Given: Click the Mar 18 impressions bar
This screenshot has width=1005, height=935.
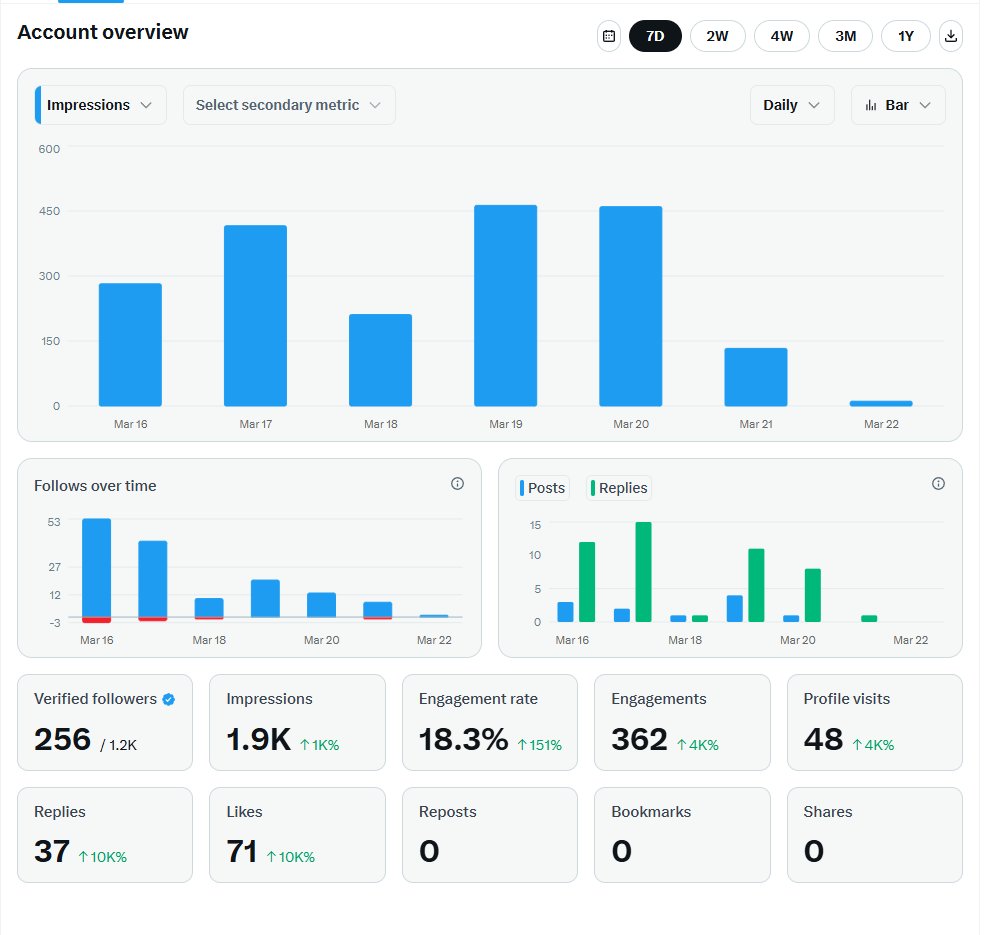Looking at the screenshot, I should (380, 360).
